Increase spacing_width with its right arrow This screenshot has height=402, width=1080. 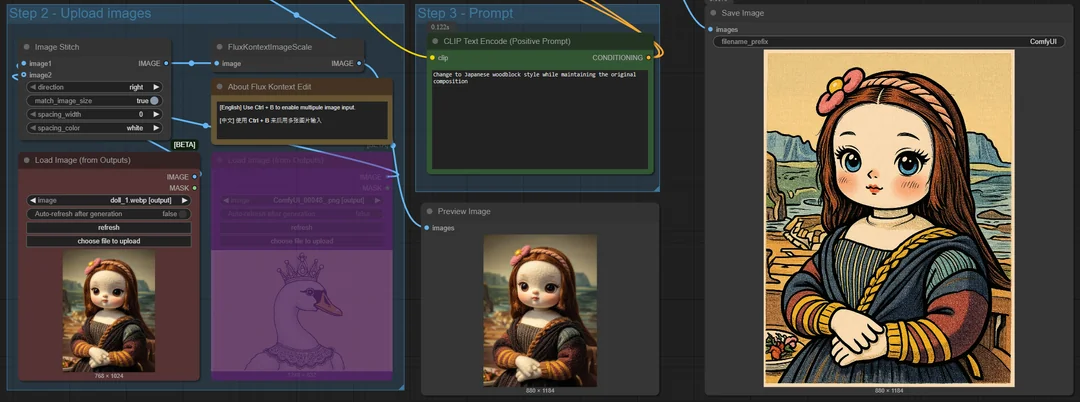[x=156, y=114]
